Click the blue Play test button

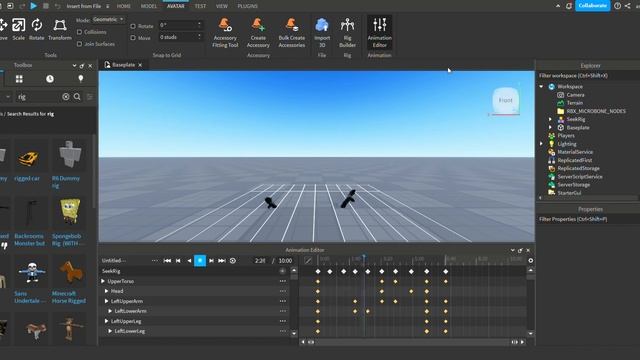pos(34,6)
